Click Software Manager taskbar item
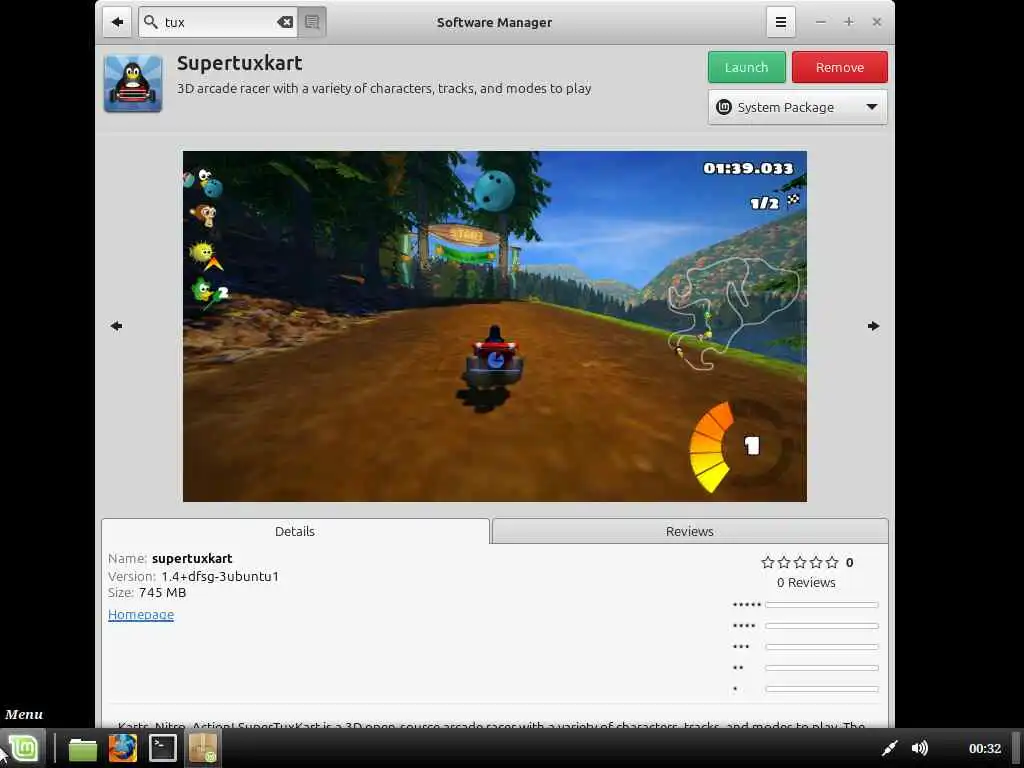Image resolution: width=1024 pixels, height=768 pixels. click(203, 748)
